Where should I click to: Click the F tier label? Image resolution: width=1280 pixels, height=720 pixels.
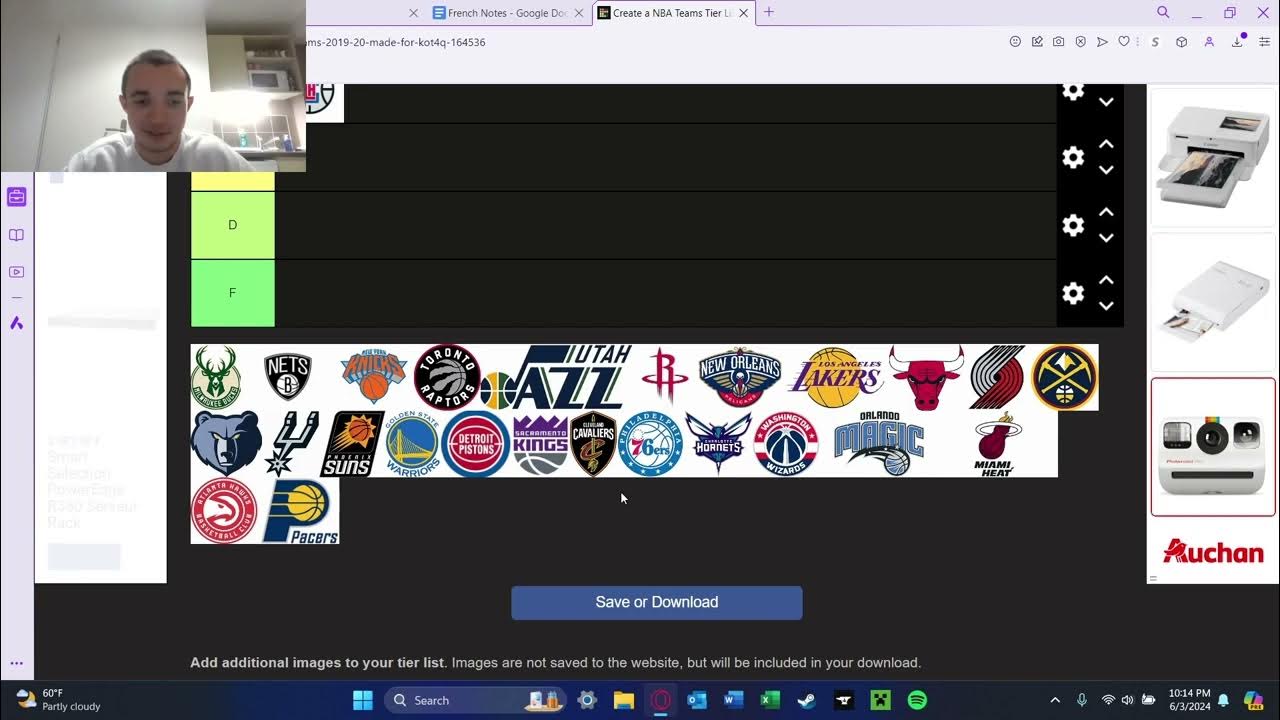[233, 293]
